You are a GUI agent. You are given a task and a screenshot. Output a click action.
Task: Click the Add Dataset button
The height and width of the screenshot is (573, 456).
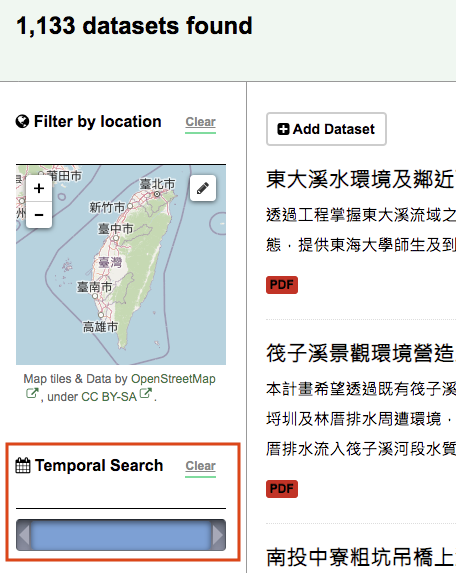coord(326,129)
